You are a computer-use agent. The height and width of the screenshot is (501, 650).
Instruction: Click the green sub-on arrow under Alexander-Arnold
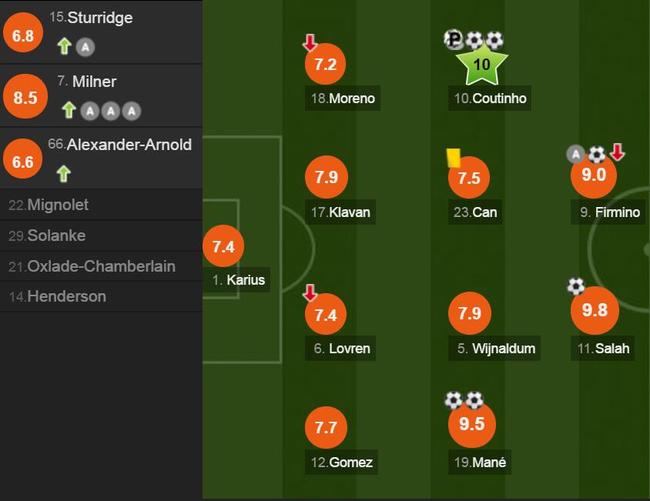point(64,173)
